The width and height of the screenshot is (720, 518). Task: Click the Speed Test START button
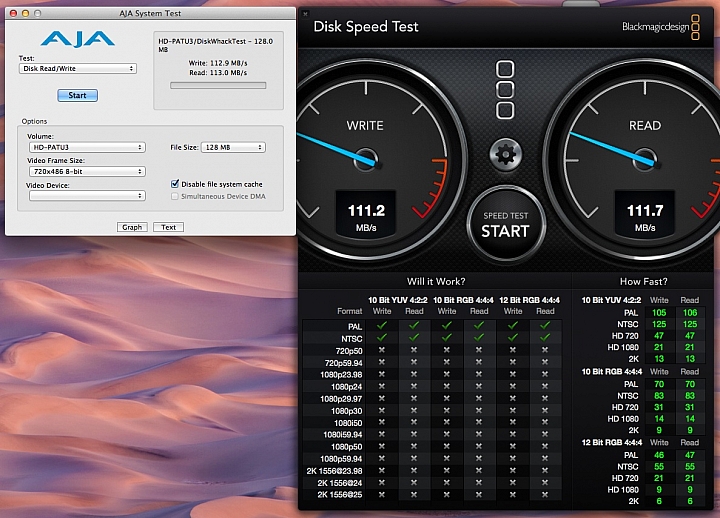pyautogui.click(x=506, y=225)
